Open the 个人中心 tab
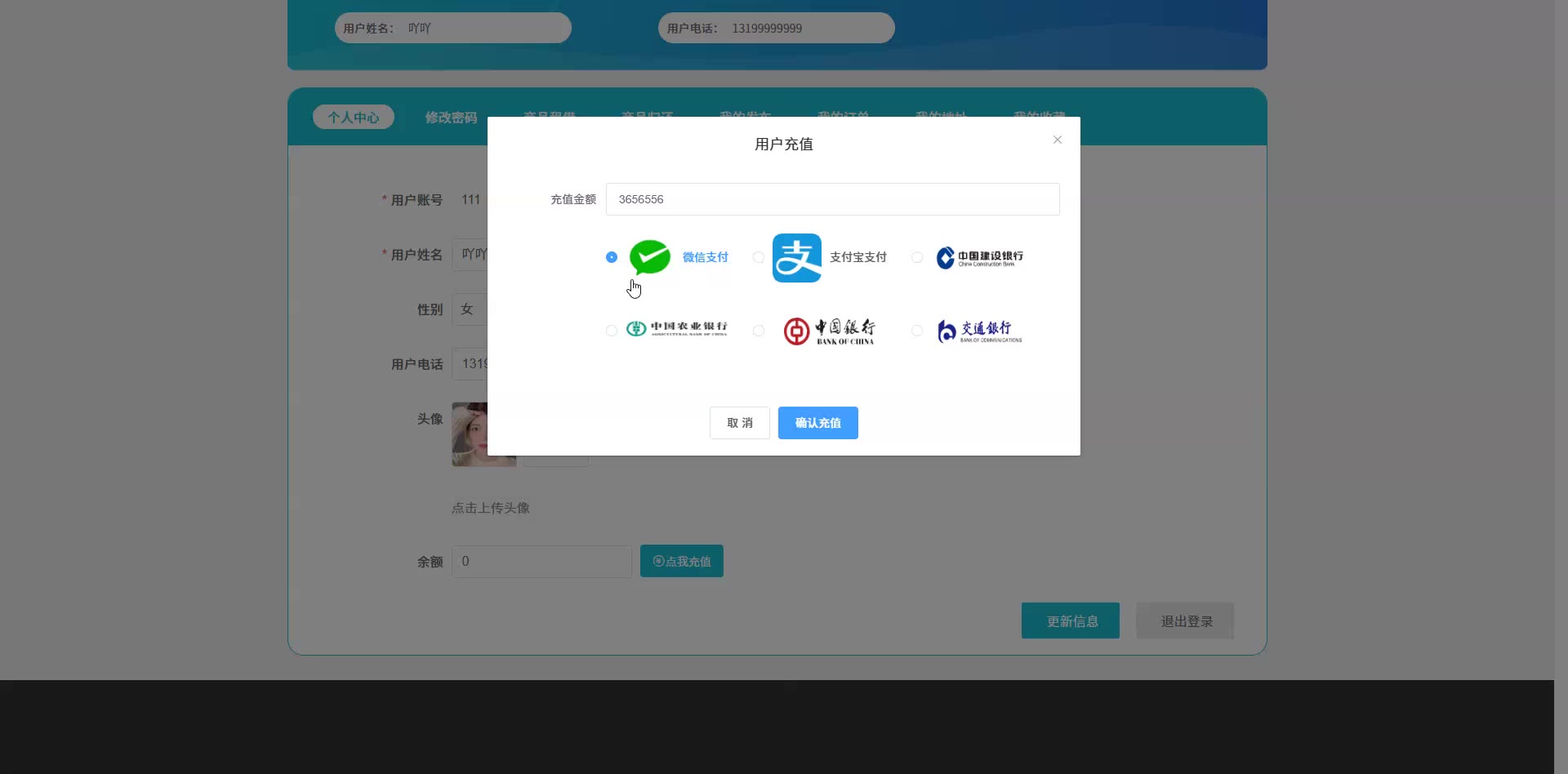Viewport: 1568px width, 774px height. [x=354, y=117]
